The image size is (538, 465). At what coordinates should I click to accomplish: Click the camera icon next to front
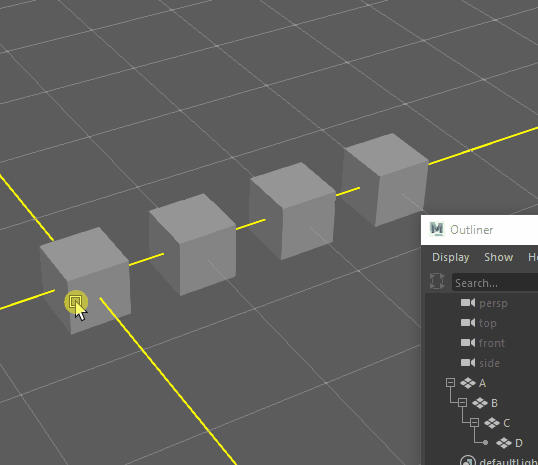click(x=468, y=342)
